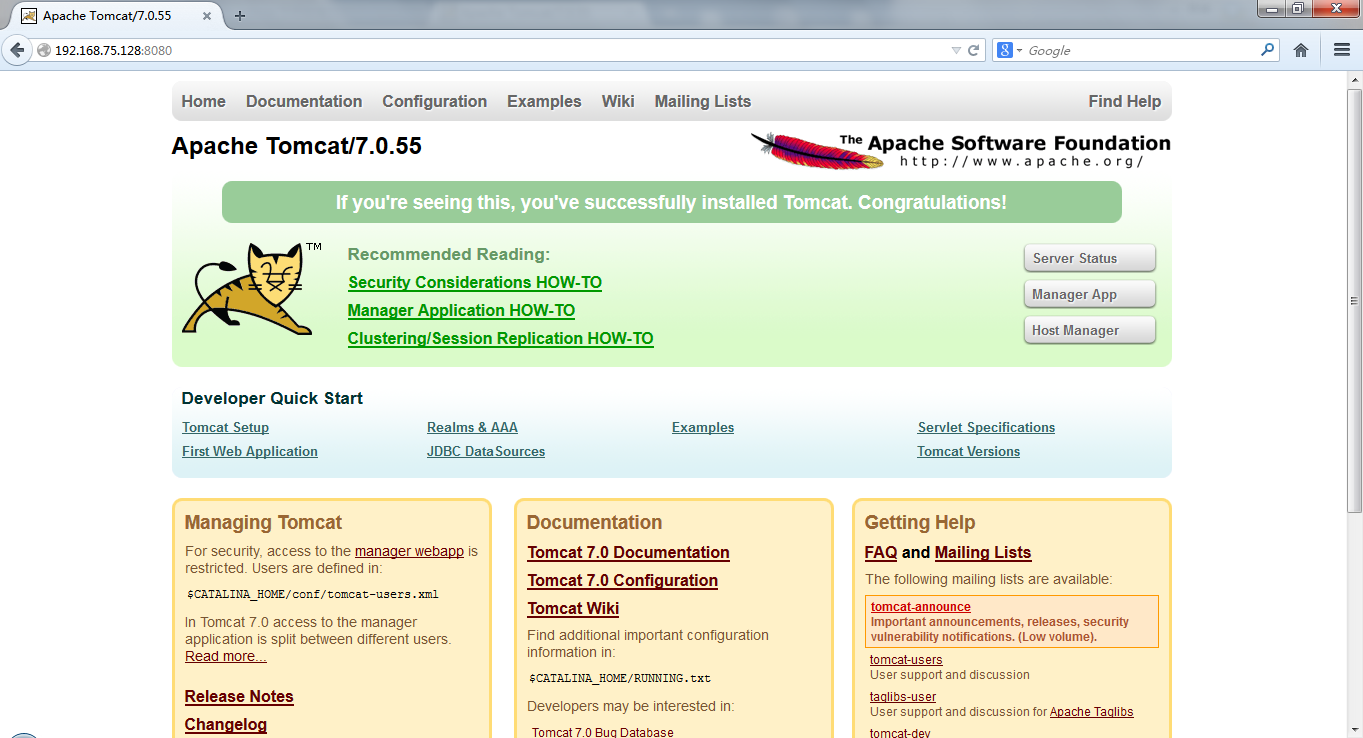Click the browser back arrow button
Viewport: 1363px width, 738px height.
17,50
